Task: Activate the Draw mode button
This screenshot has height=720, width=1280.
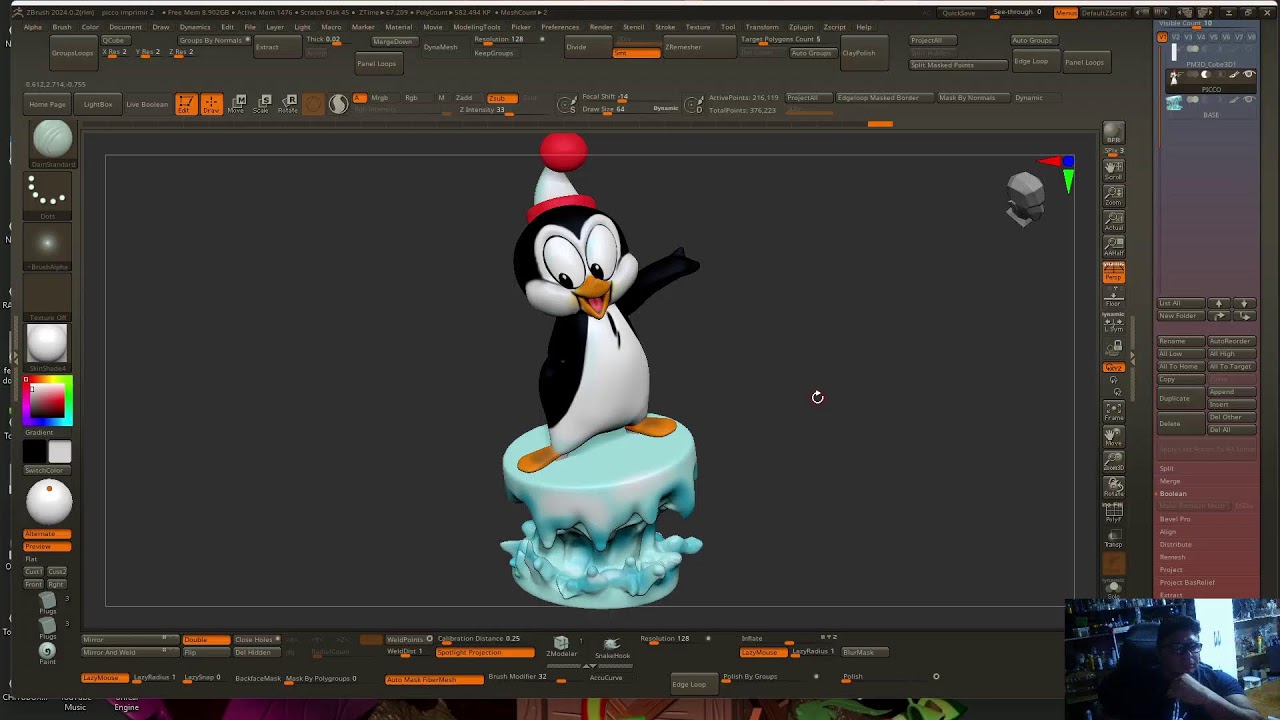Action: [x=211, y=104]
